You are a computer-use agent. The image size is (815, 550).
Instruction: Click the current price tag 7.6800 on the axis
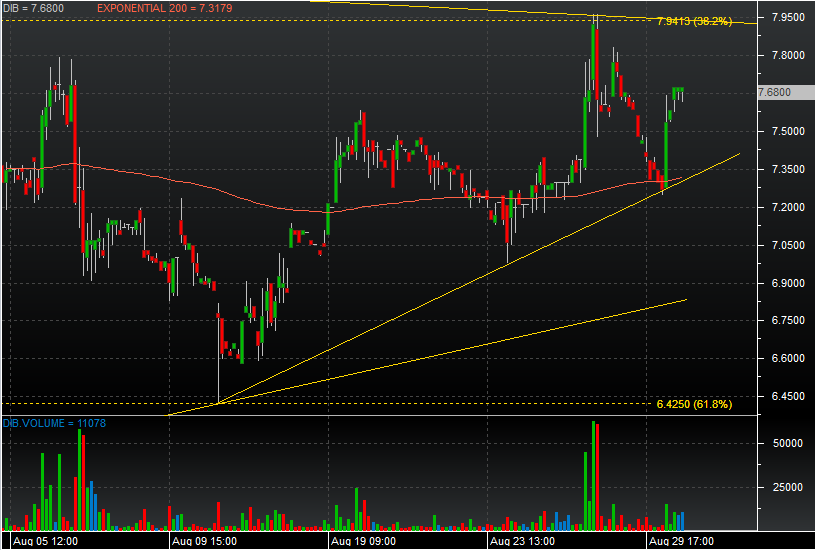click(x=775, y=92)
